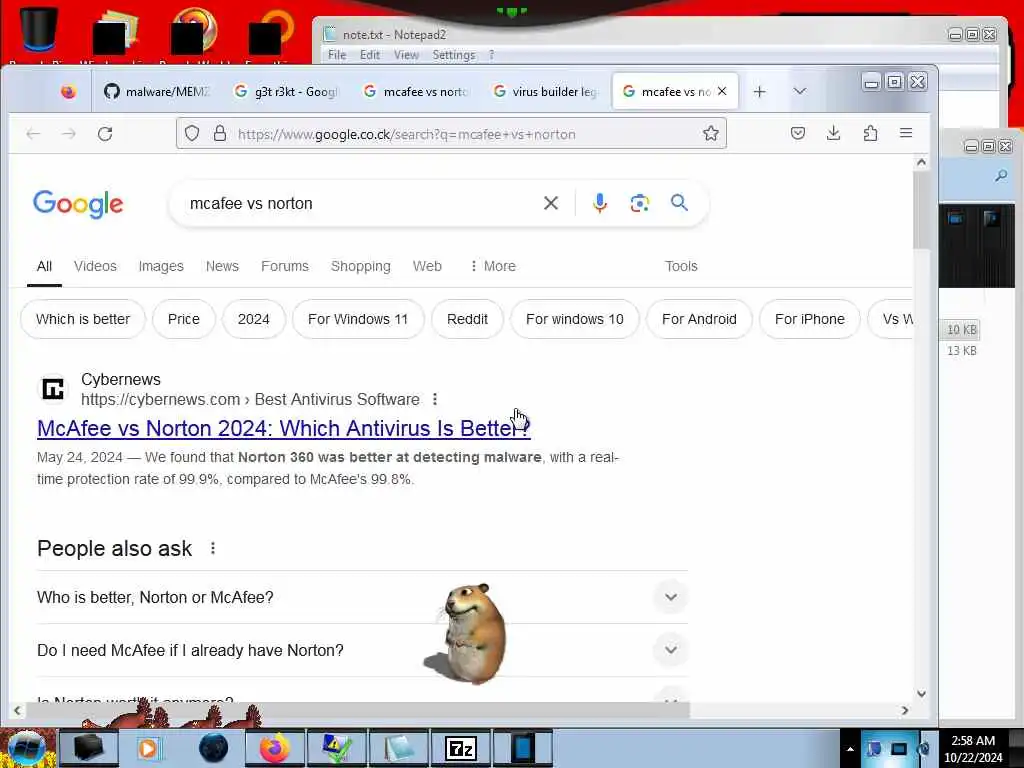Screen dimensions: 1024x768
Task: Show hidden system tray icons
Action: click(850, 749)
